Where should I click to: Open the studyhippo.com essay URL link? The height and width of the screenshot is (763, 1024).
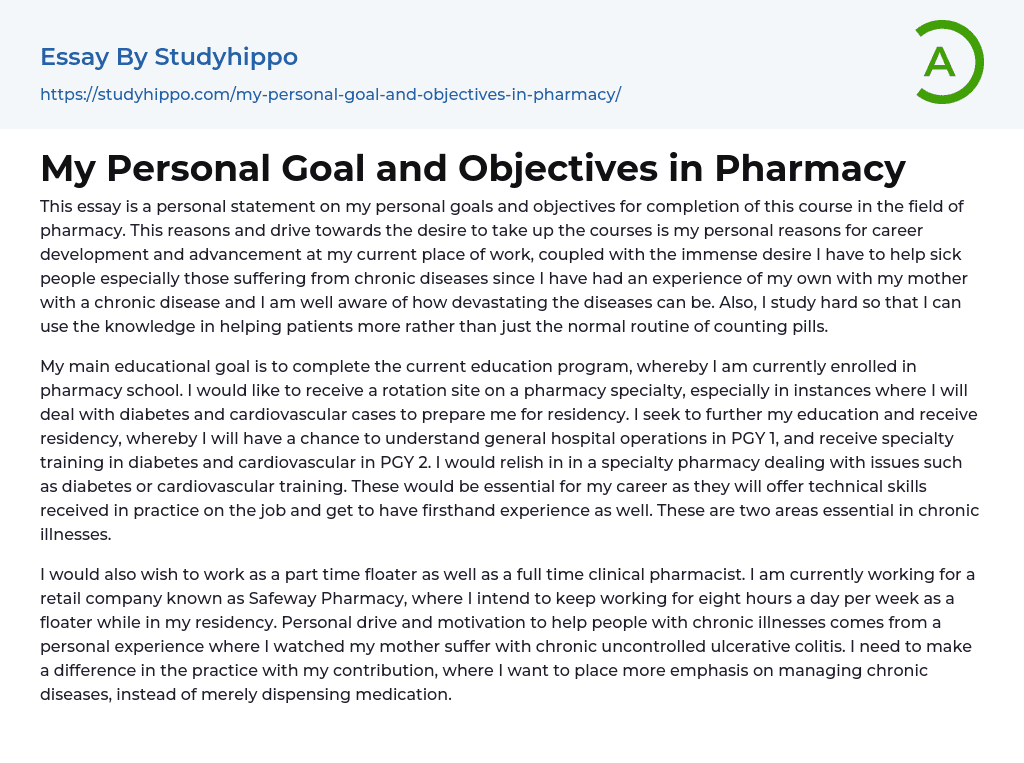pos(330,94)
